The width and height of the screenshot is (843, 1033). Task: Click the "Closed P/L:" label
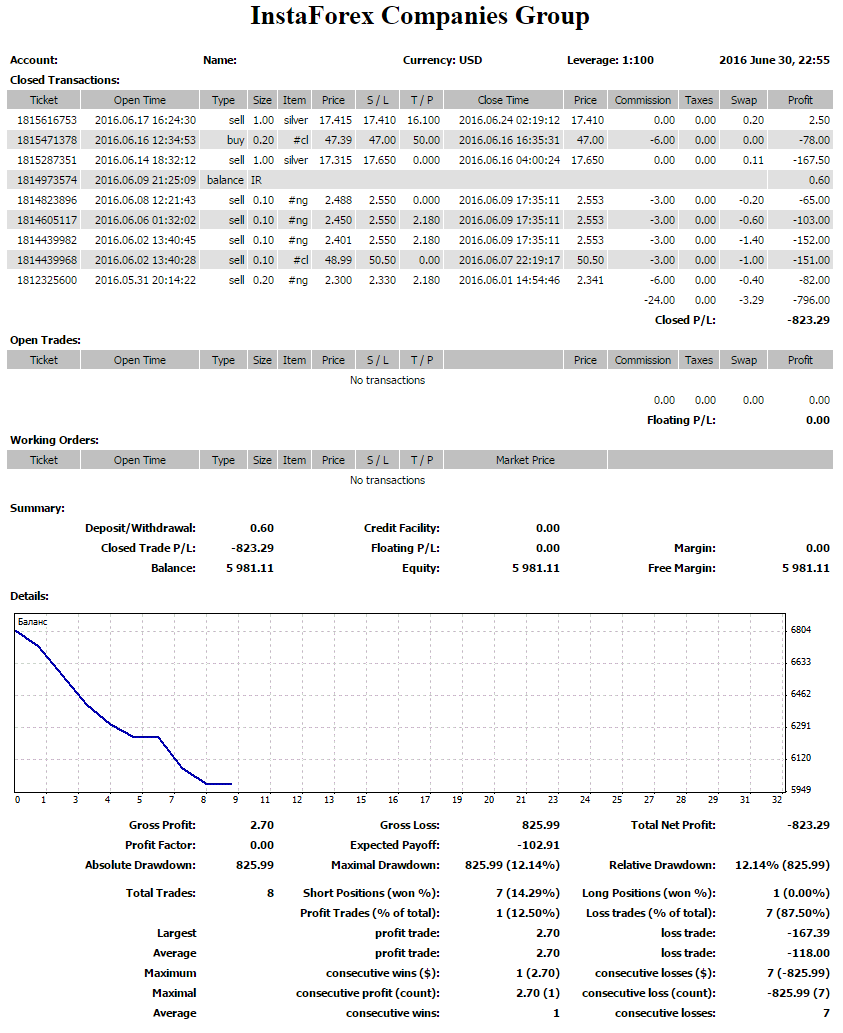pos(685,320)
